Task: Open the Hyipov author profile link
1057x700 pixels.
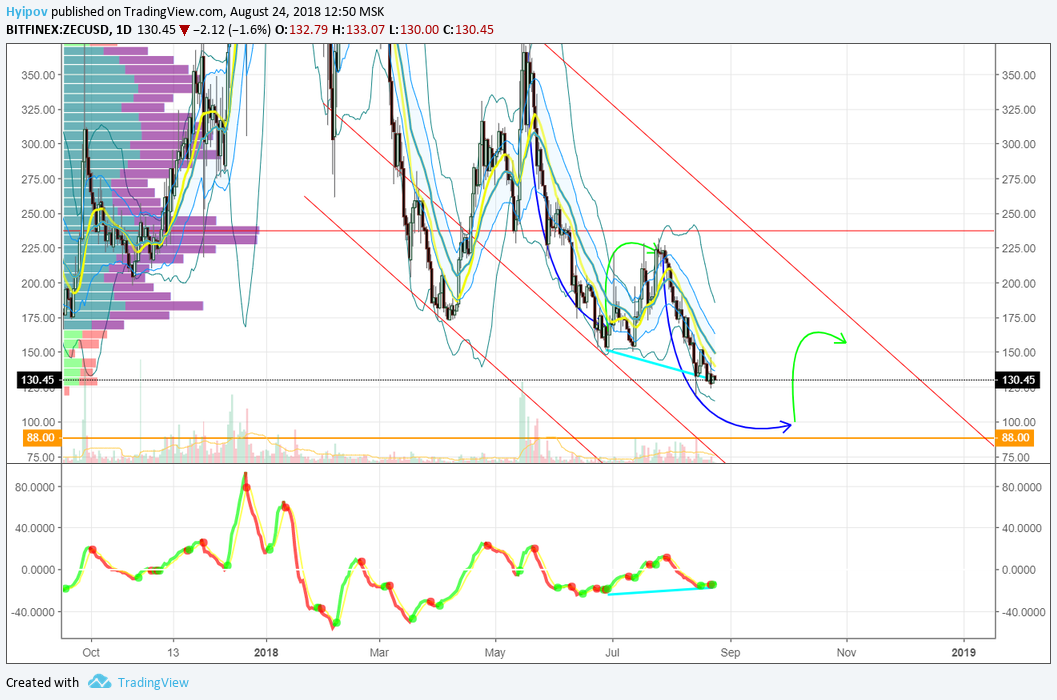Action: [26, 11]
